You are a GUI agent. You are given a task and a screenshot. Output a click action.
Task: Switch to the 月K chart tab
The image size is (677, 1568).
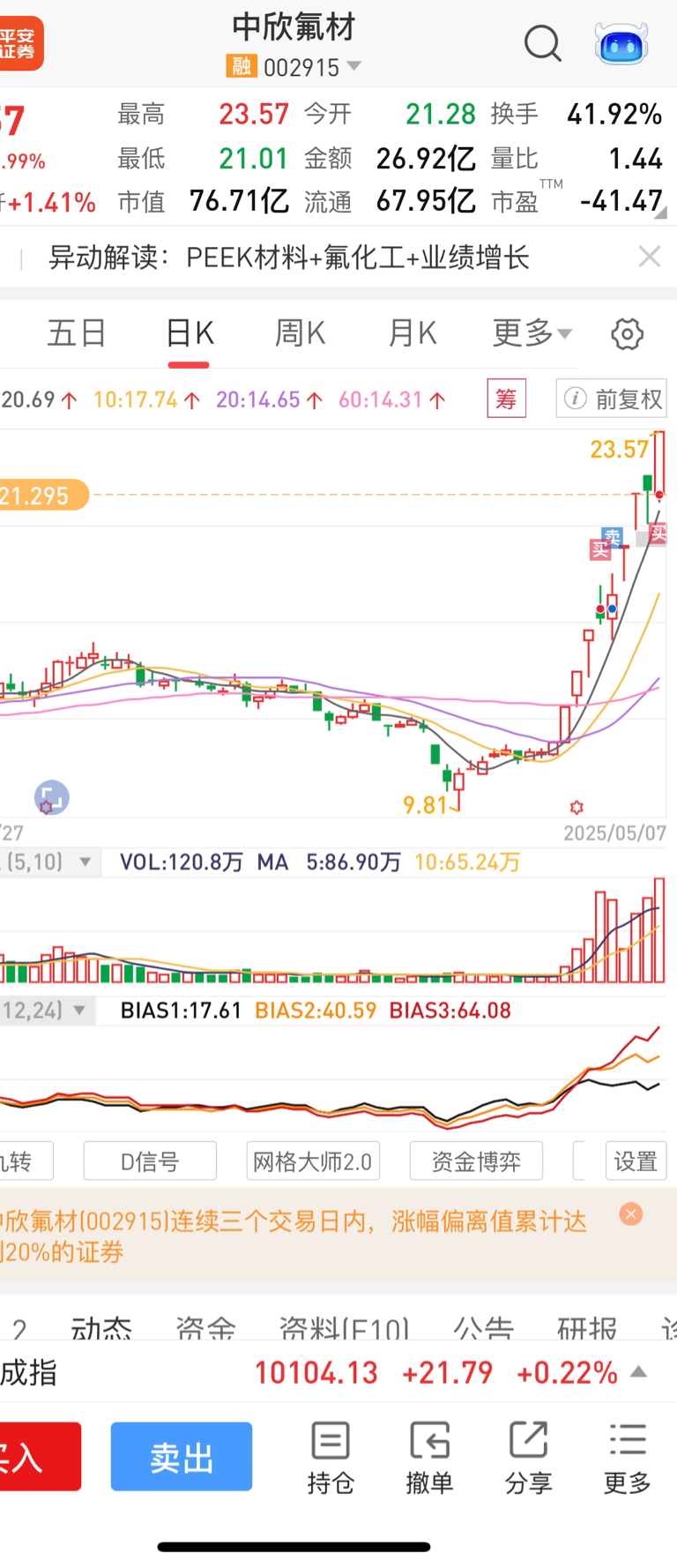point(412,333)
